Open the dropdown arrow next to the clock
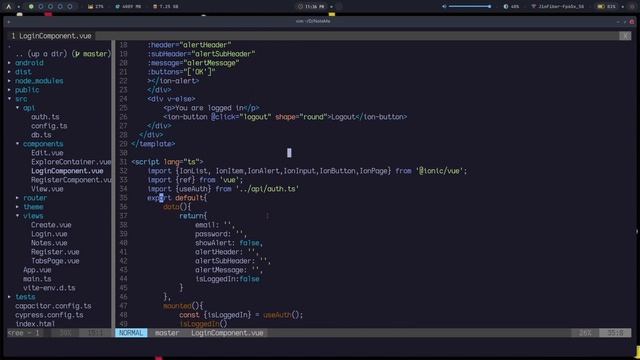This screenshot has height=360, width=640. tap(331, 7)
